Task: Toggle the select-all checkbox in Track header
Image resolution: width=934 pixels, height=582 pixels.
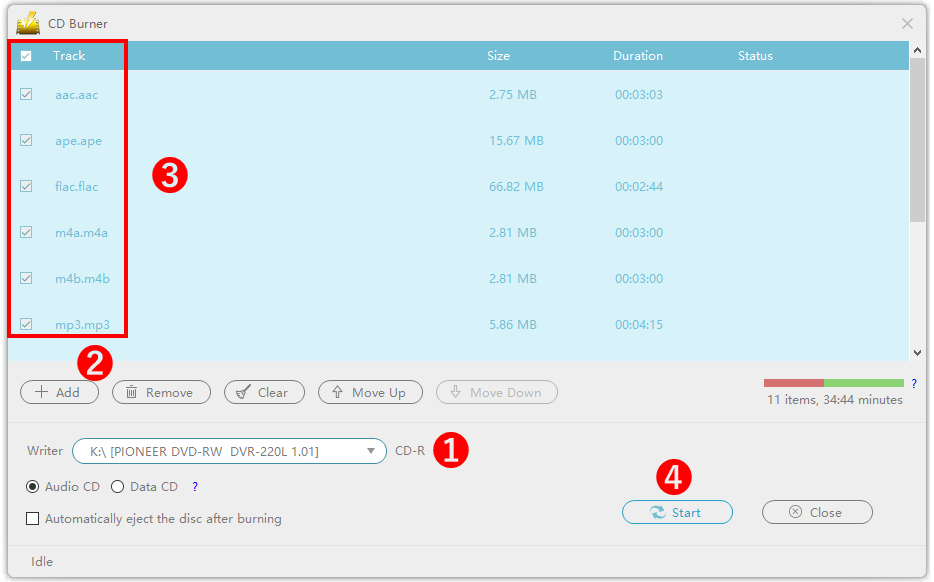Action: tap(26, 56)
